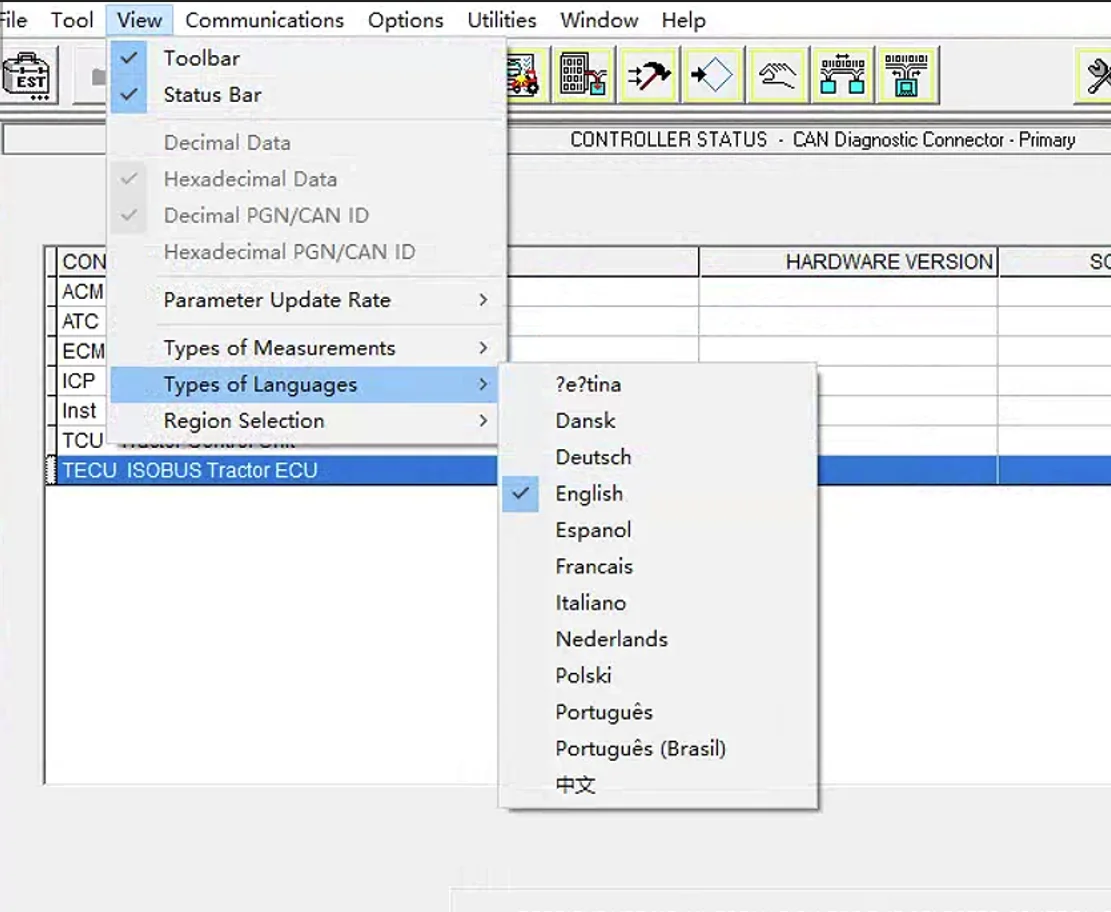Viewport: 1111px width, 912px height.
Task: Toggle the Status Bar visibility option
Action: tap(212, 95)
